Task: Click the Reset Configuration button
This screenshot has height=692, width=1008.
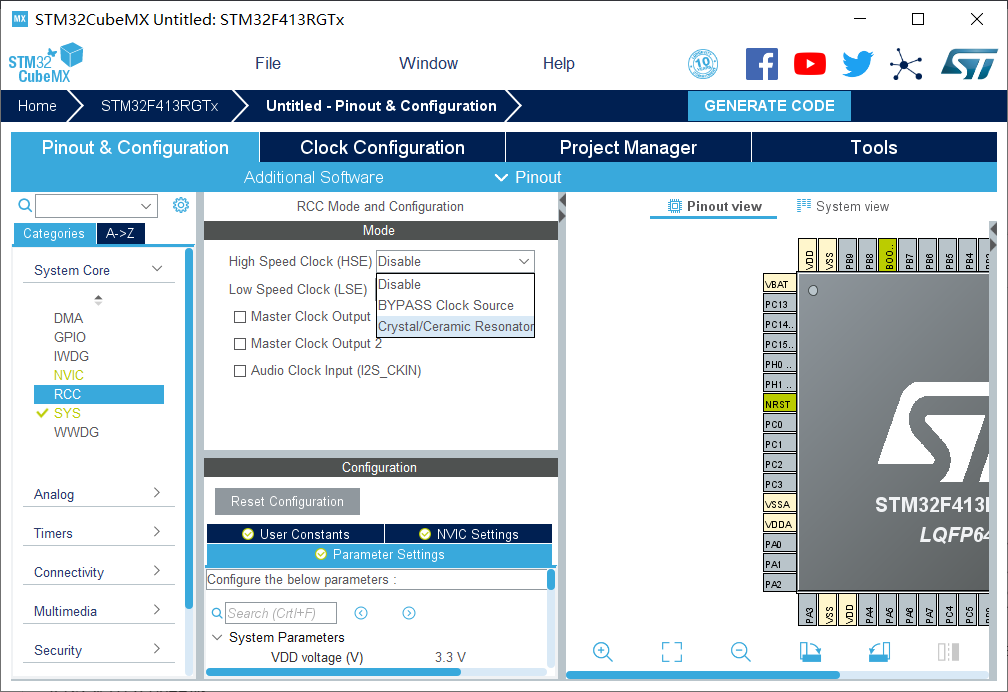Action: coord(287,501)
